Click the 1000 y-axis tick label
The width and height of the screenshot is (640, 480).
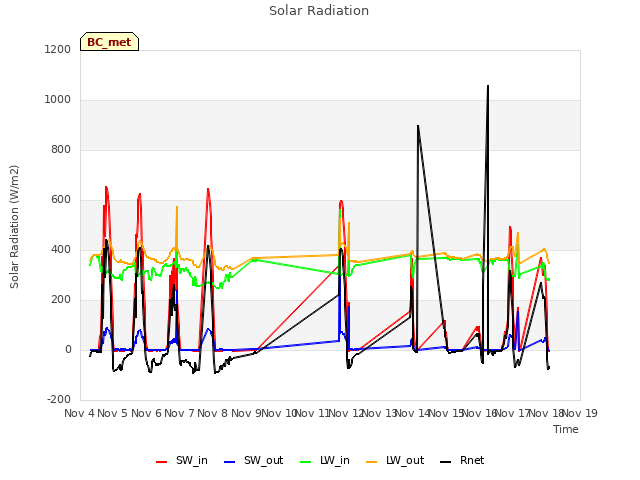coord(58,100)
